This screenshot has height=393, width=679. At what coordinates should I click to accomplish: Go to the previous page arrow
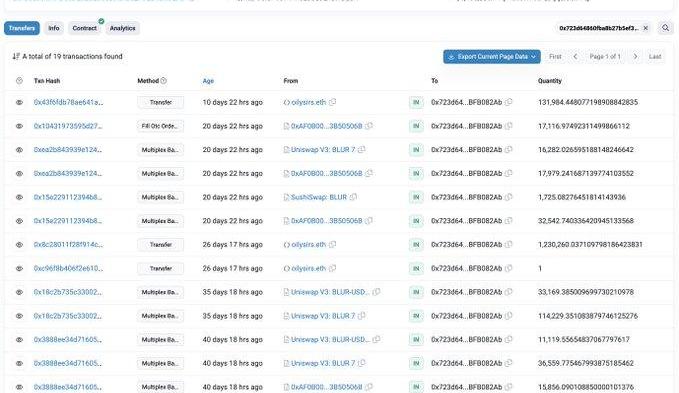tap(576, 56)
